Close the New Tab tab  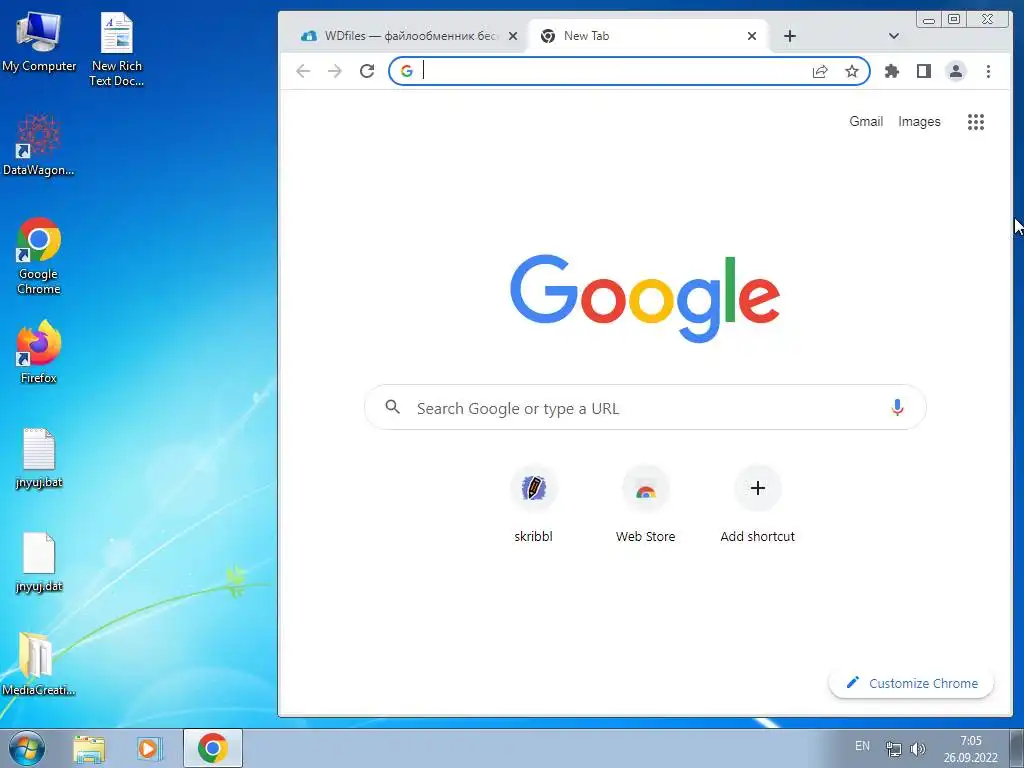(x=752, y=36)
